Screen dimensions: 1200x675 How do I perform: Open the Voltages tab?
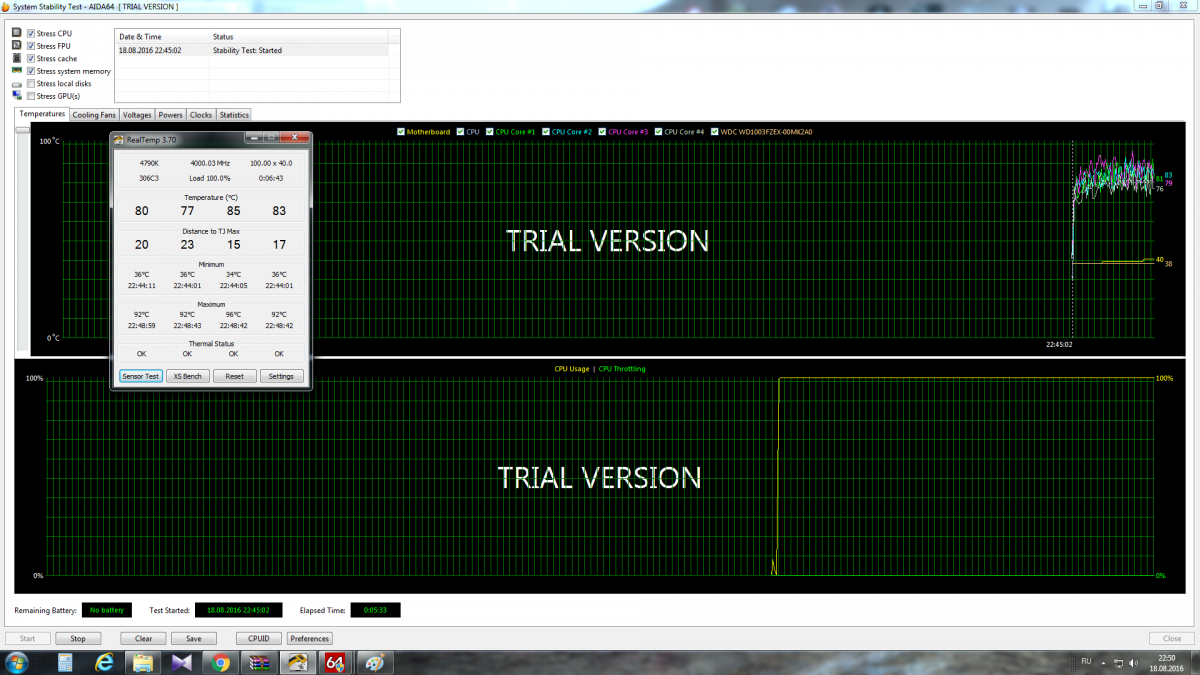137,115
